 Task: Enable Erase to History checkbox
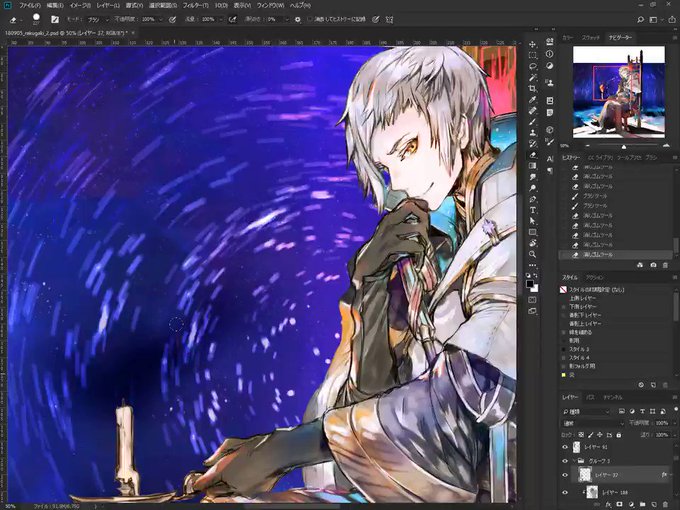(x=310, y=19)
